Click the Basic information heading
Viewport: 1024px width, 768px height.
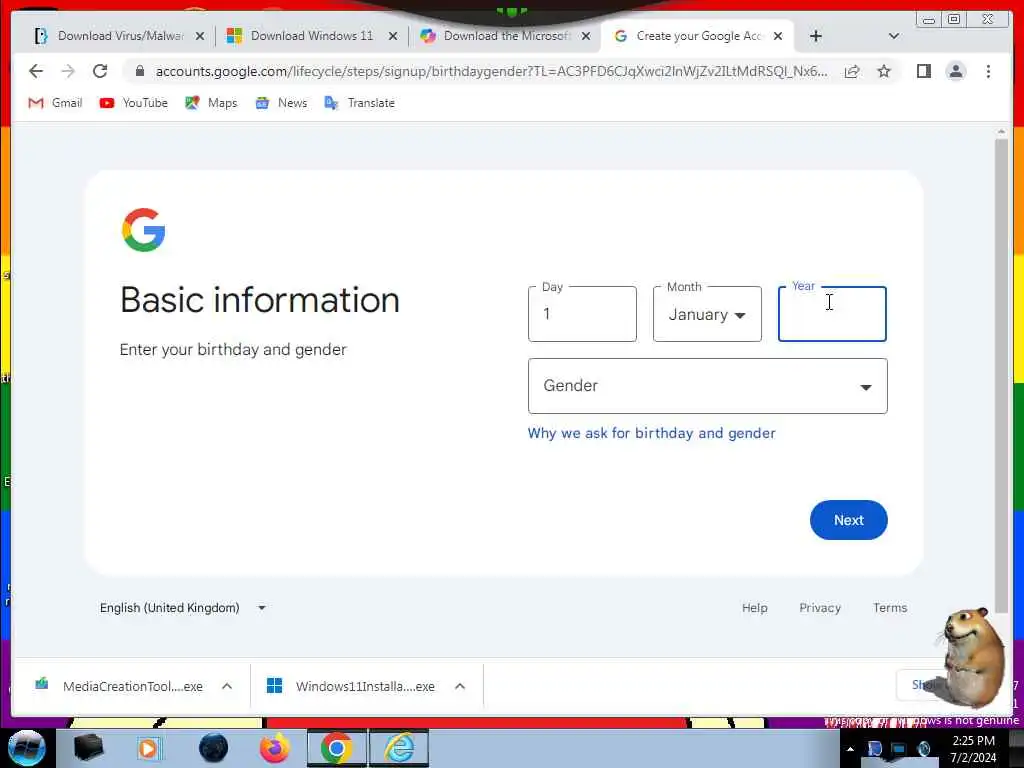(259, 300)
